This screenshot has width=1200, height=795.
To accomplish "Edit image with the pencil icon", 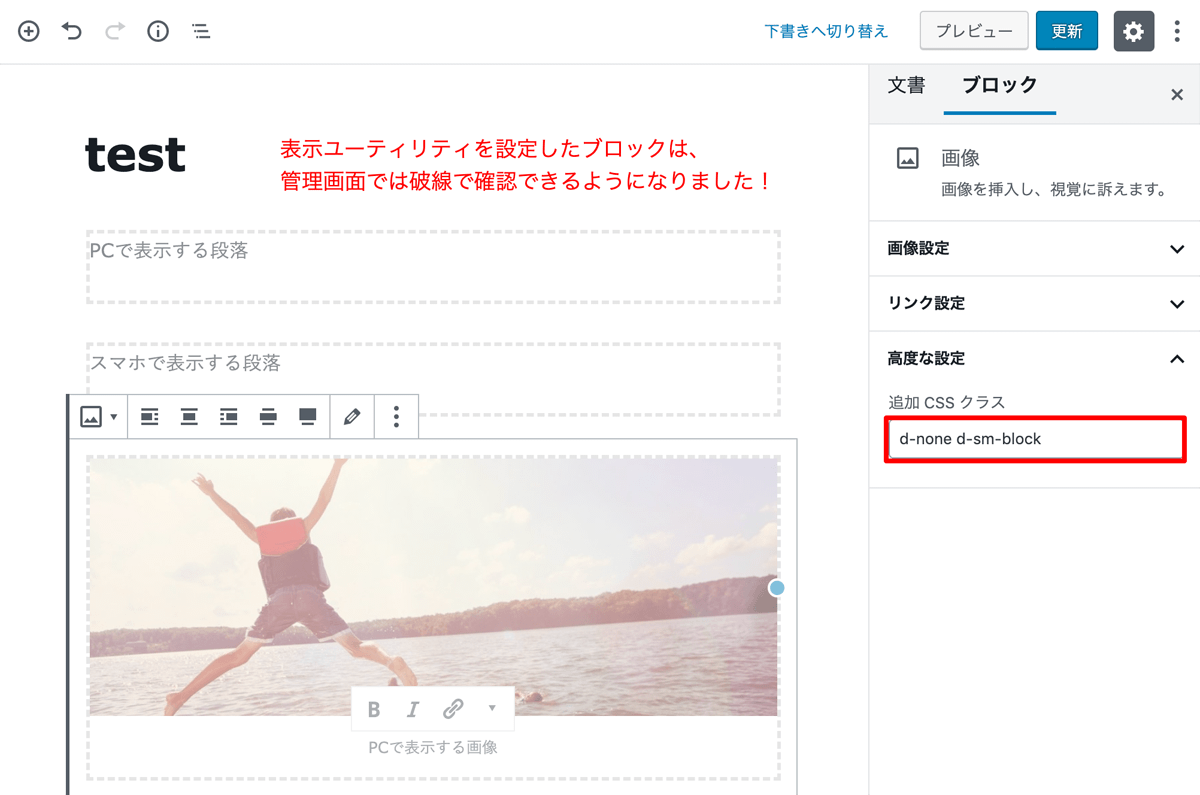I will tap(352, 417).
